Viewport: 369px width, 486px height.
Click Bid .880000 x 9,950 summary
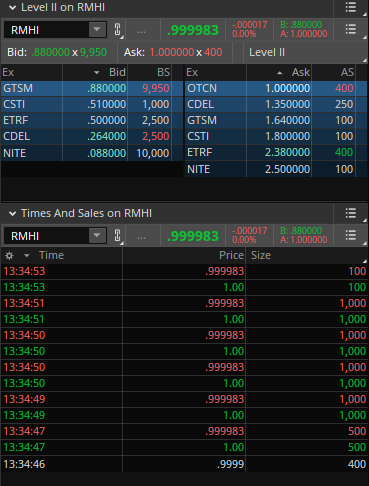coord(57,52)
